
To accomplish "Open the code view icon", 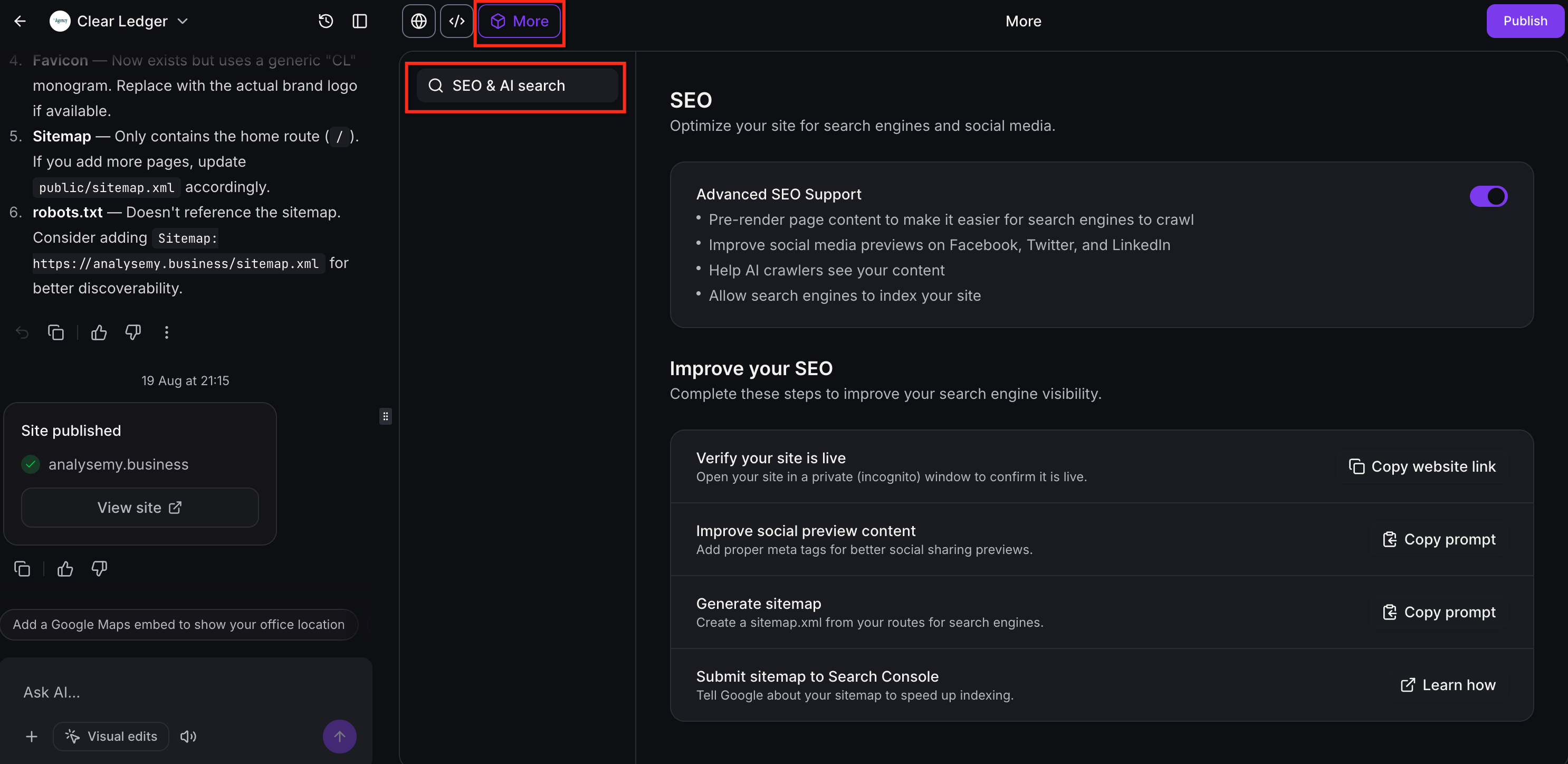I will pos(456,21).
